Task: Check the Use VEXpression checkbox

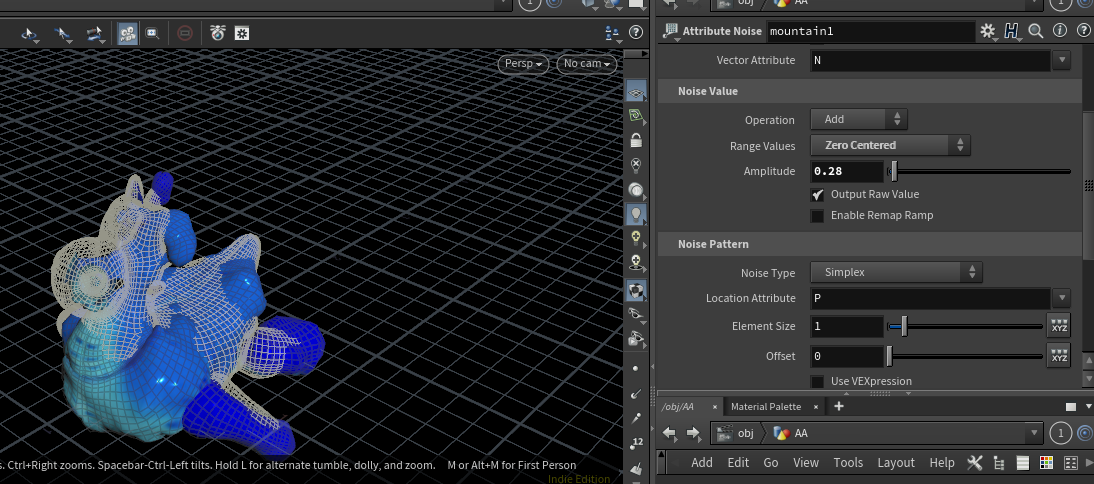Action: coord(817,381)
